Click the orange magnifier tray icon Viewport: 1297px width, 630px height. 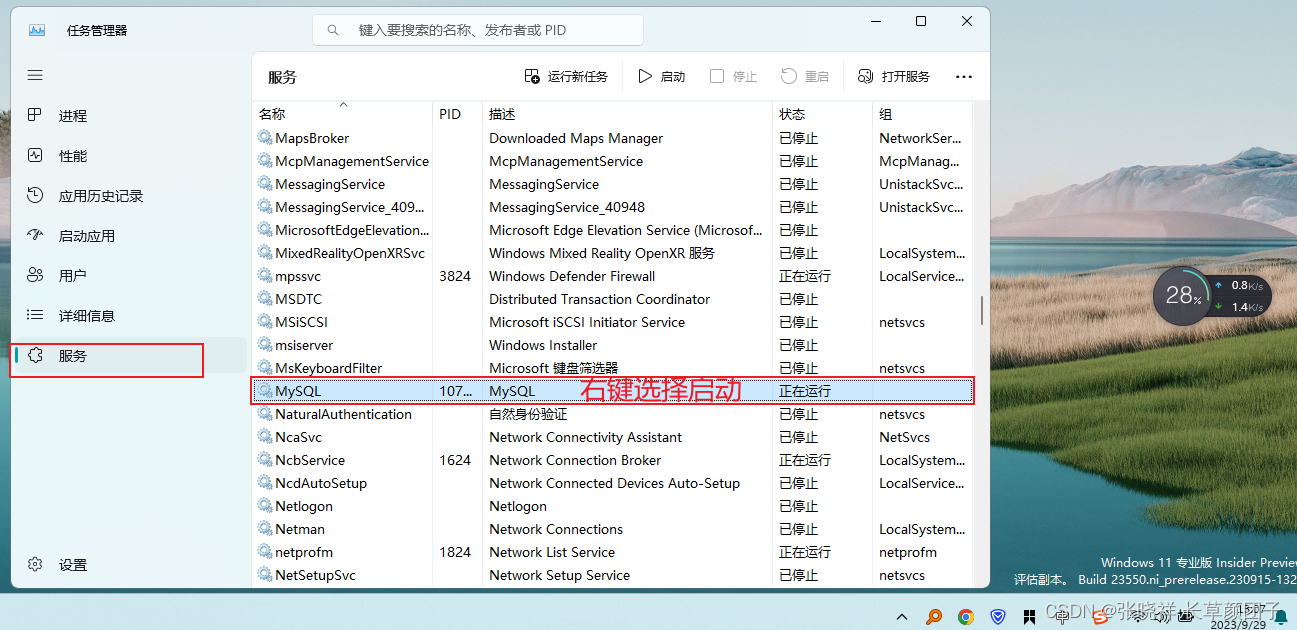[934, 617]
